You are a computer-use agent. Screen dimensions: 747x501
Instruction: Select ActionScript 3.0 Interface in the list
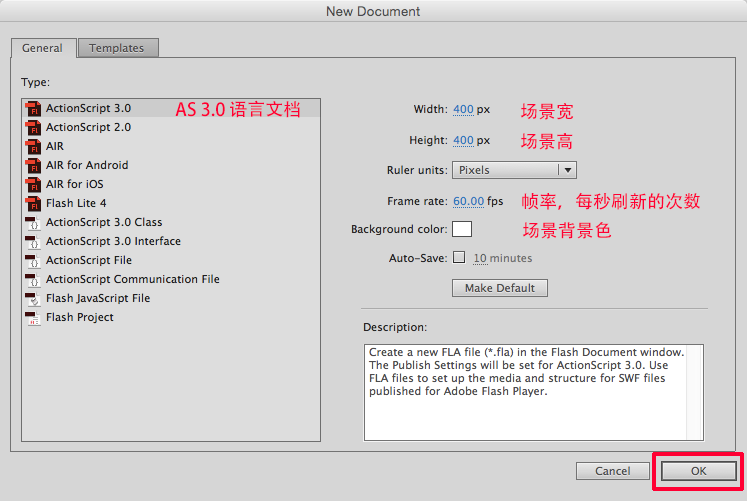click(x=113, y=241)
